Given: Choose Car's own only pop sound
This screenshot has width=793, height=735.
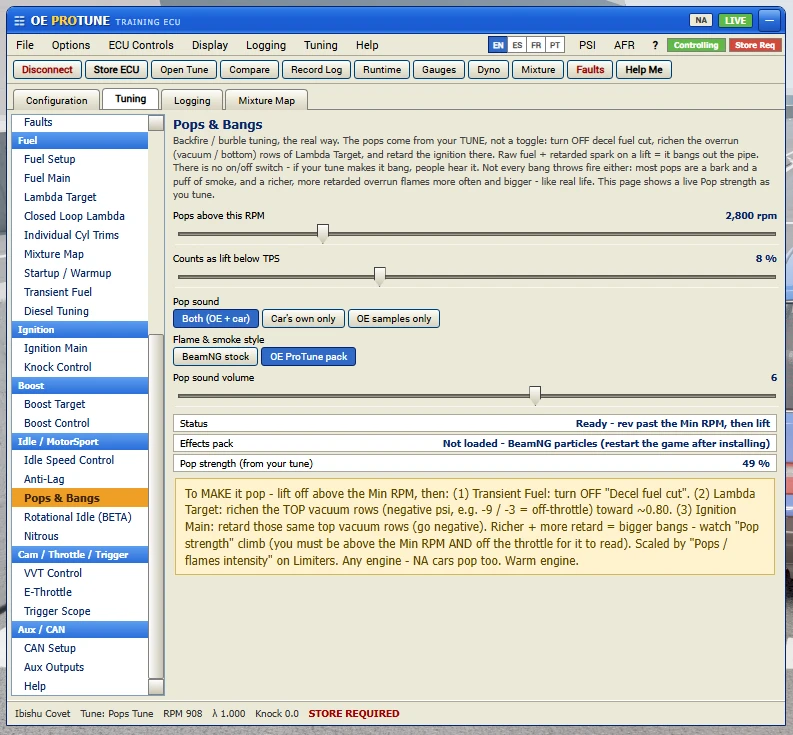Looking at the screenshot, I should coord(303,319).
